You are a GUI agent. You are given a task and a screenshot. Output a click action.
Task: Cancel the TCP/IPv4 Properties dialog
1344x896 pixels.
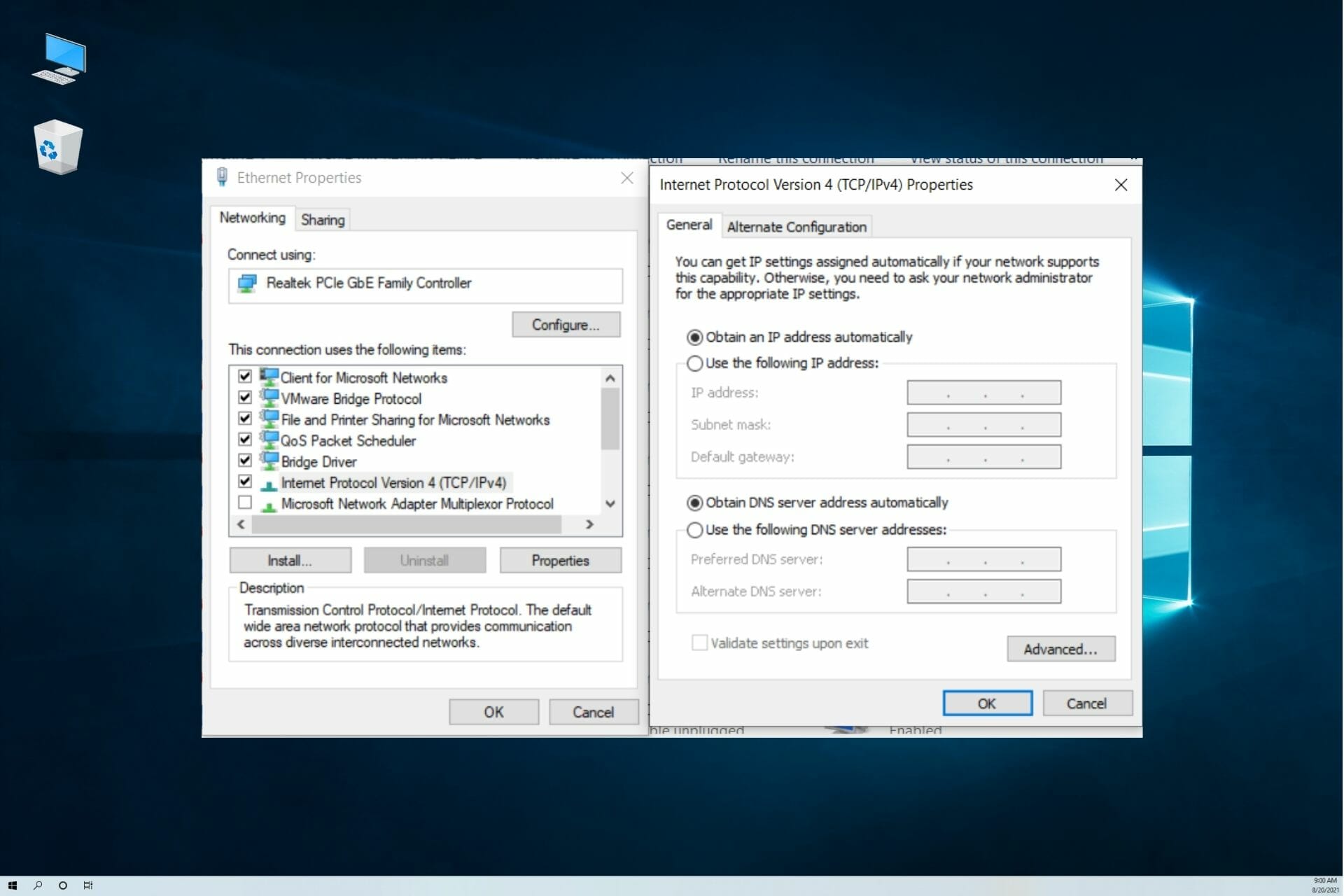[1087, 703]
